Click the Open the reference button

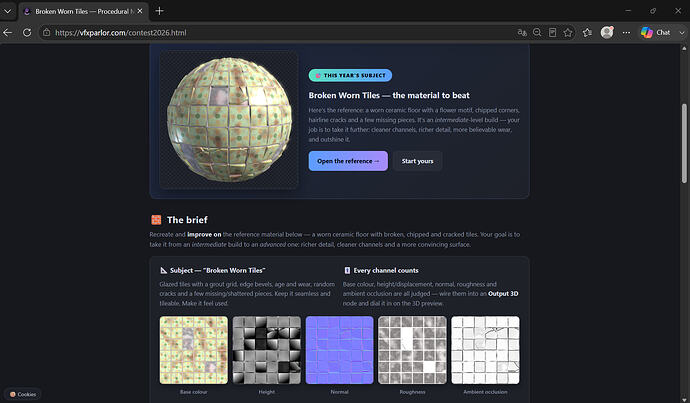348,161
